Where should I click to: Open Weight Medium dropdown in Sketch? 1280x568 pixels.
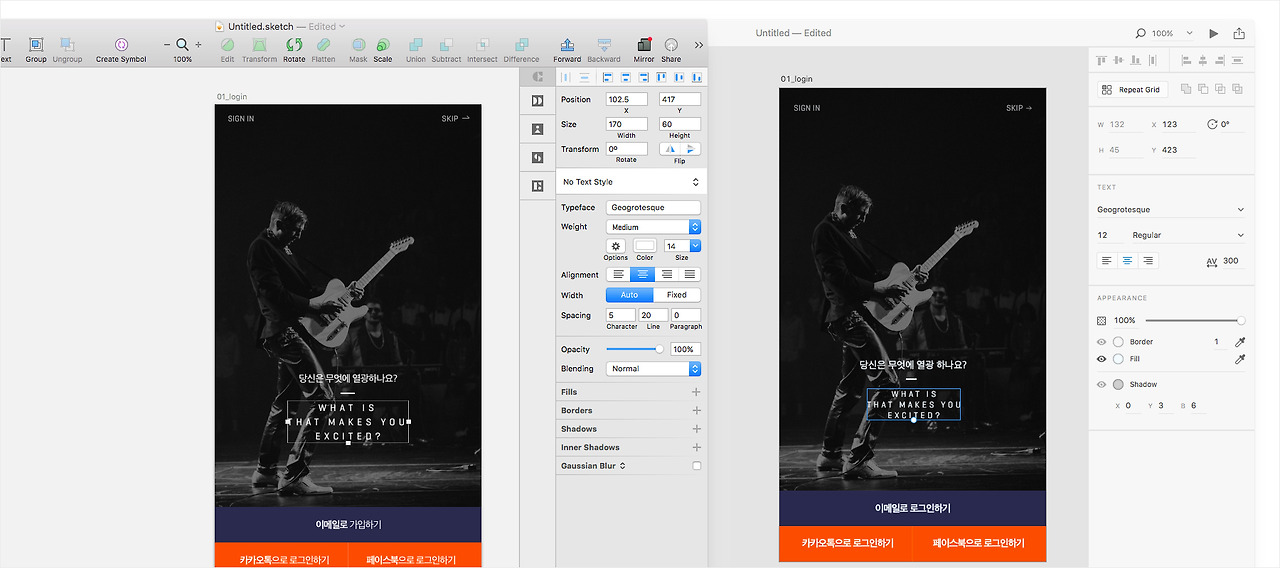click(x=653, y=227)
